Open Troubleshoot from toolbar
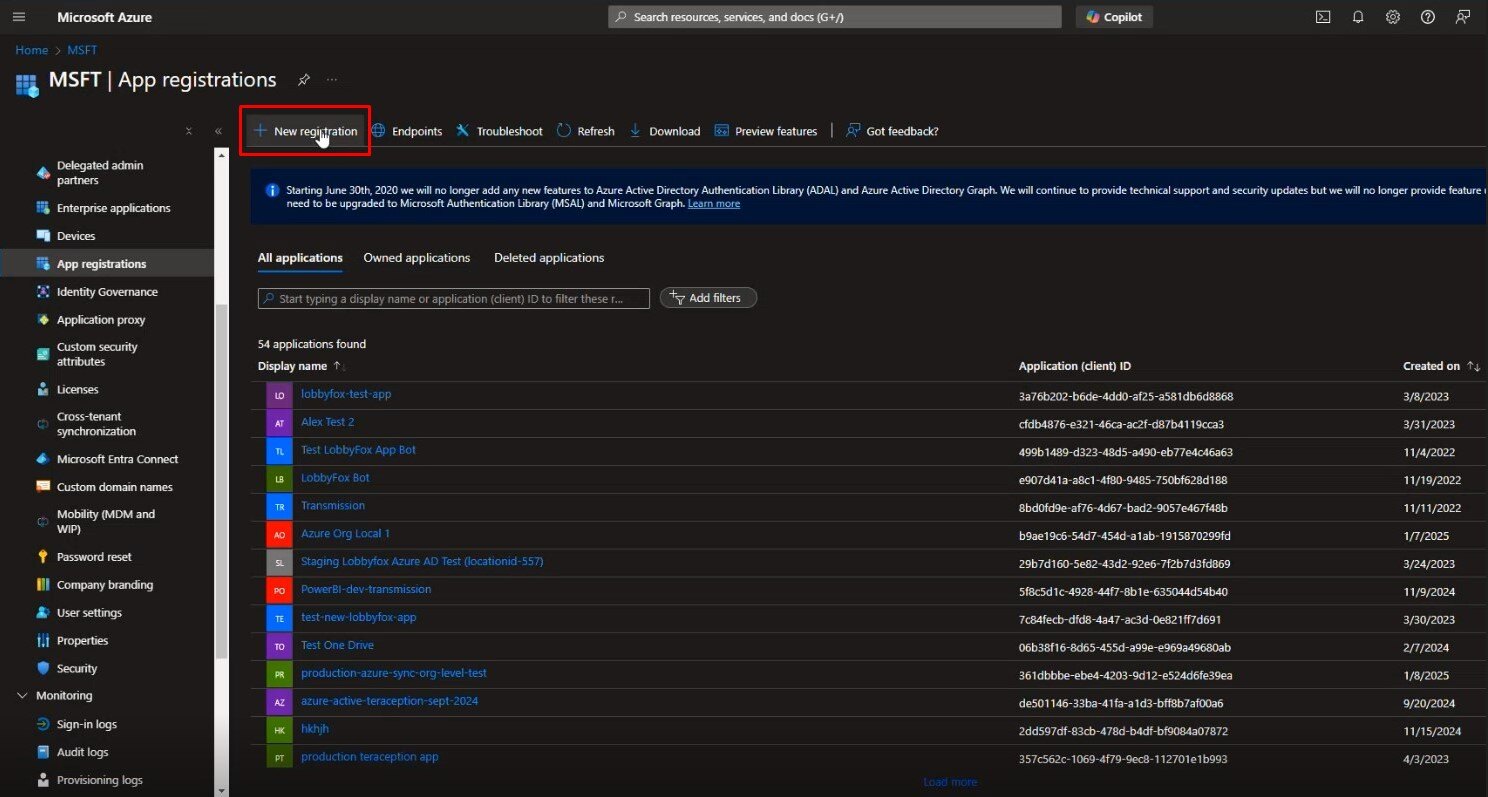This screenshot has height=797, width=1488. 499,131
